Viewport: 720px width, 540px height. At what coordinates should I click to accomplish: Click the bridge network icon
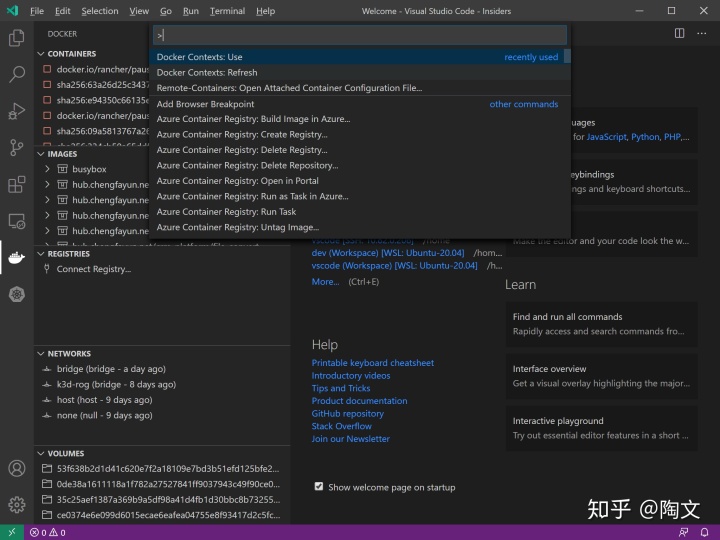click(x=46, y=369)
